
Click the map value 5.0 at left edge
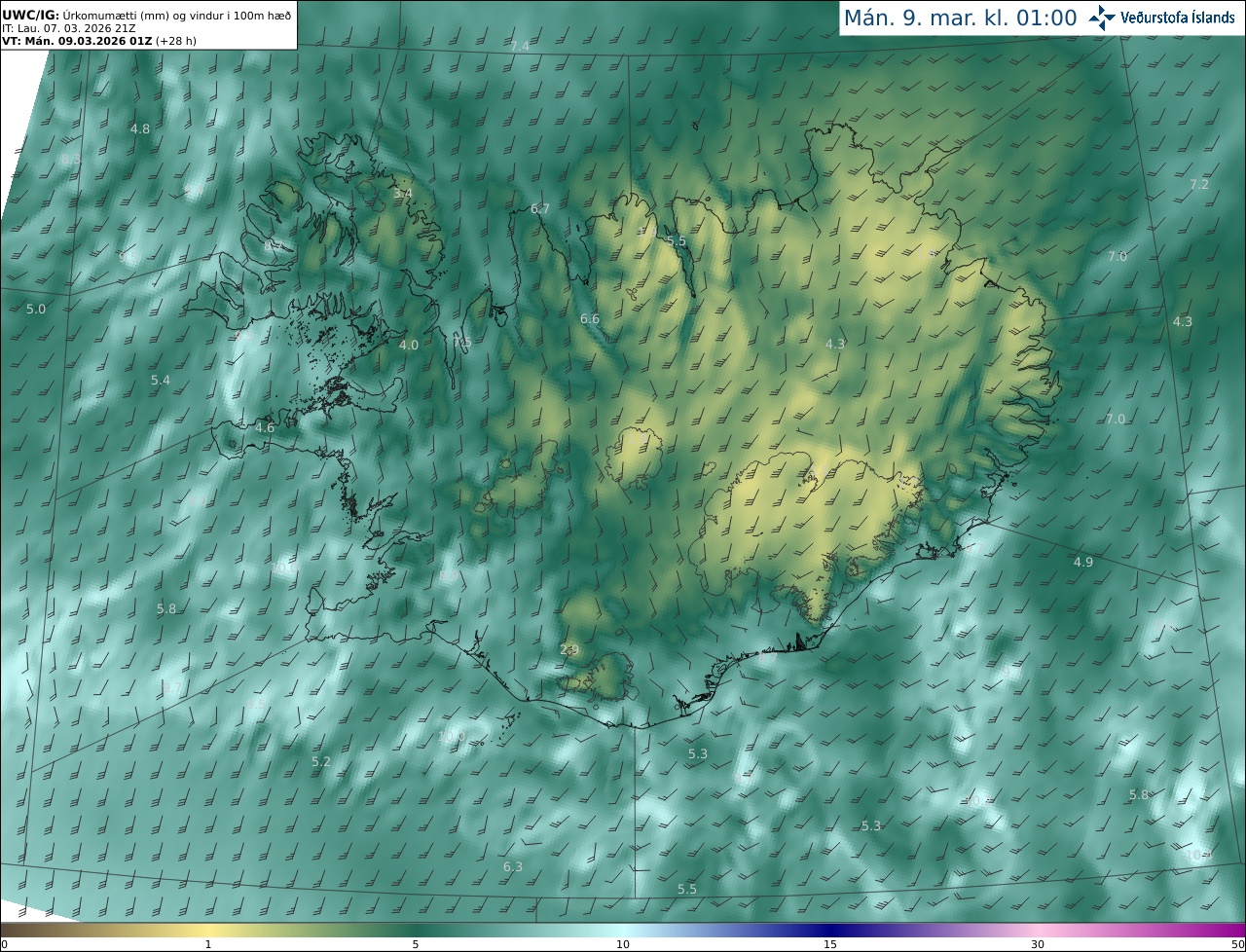[x=35, y=309]
